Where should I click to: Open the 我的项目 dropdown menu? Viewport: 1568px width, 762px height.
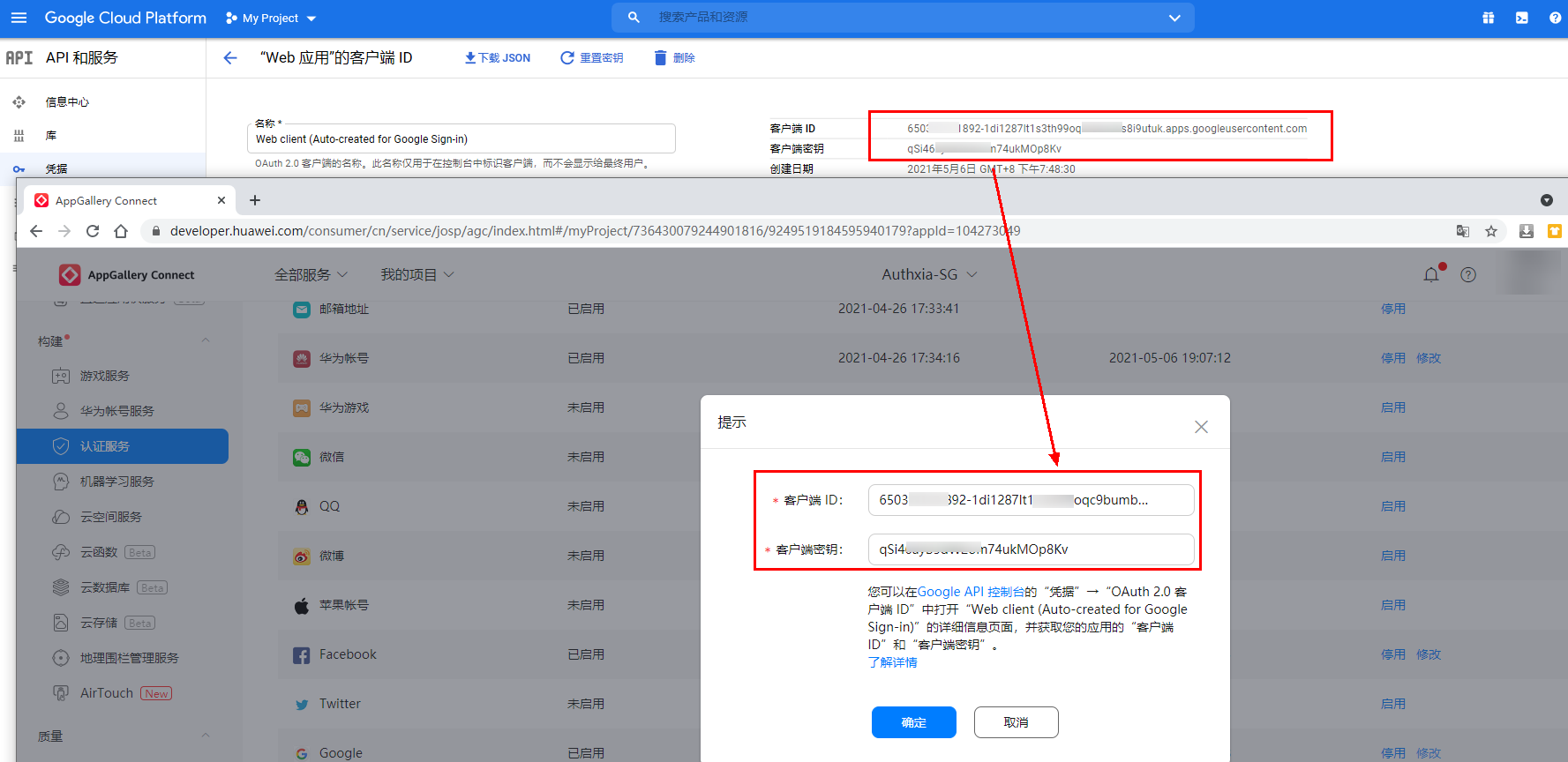(x=417, y=275)
